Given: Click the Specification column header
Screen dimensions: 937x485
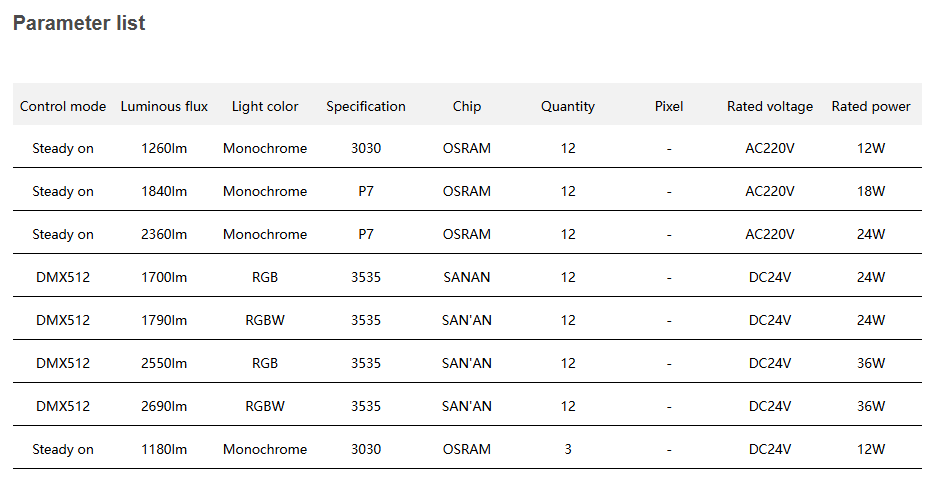Looking at the screenshot, I should 366,106.
